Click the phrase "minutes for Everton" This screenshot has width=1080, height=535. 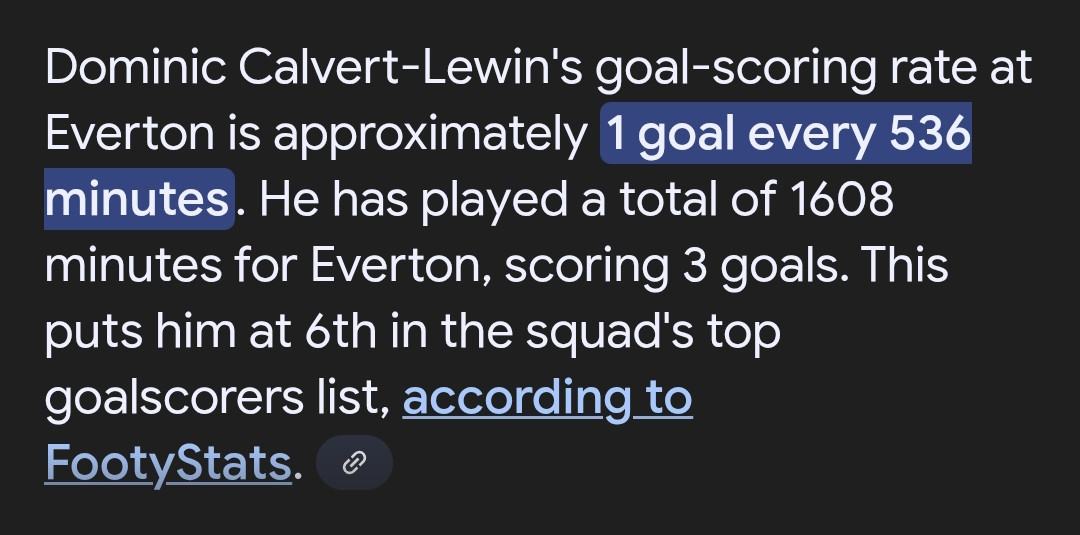tap(265, 267)
